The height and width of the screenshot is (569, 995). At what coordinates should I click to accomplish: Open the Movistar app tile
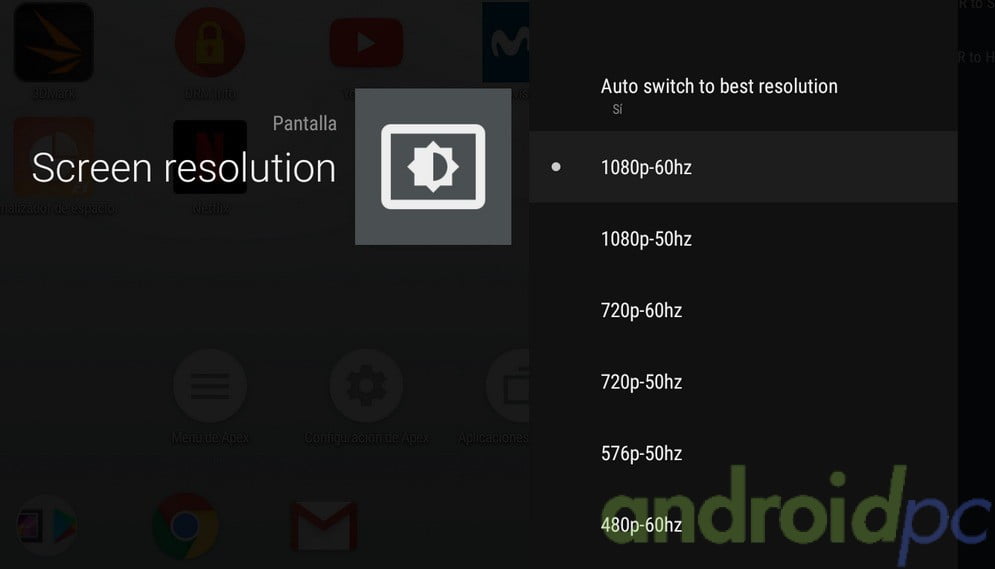point(506,43)
